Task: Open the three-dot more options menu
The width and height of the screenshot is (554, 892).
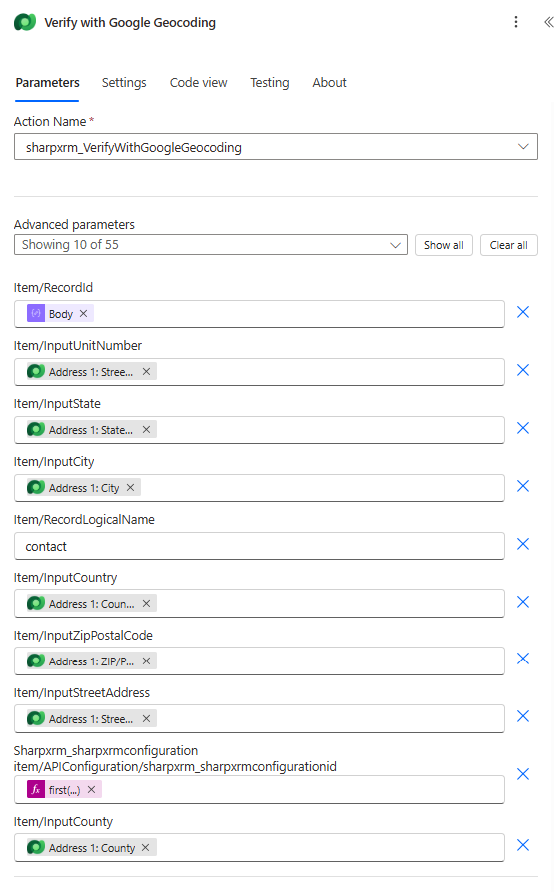Action: point(516,22)
